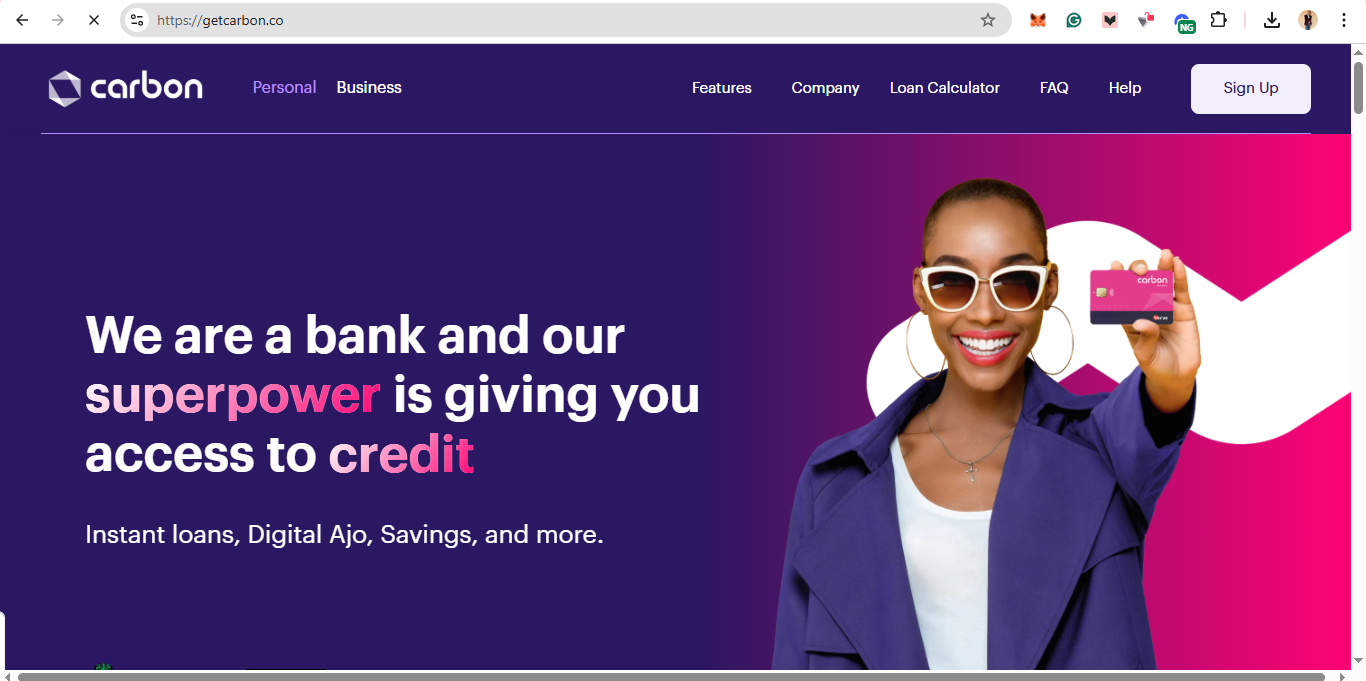The image size is (1366, 681).
Task: Open the FAQ page link
Action: click(1054, 88)
